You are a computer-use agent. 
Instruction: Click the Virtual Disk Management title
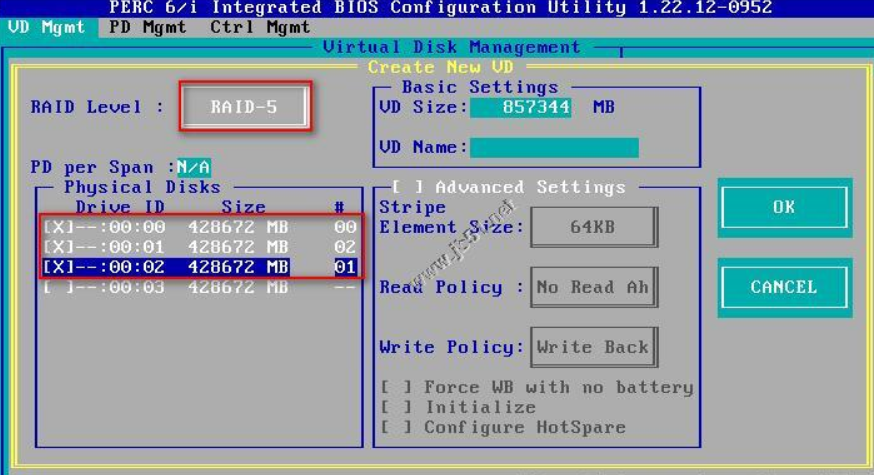pos(451,47)
